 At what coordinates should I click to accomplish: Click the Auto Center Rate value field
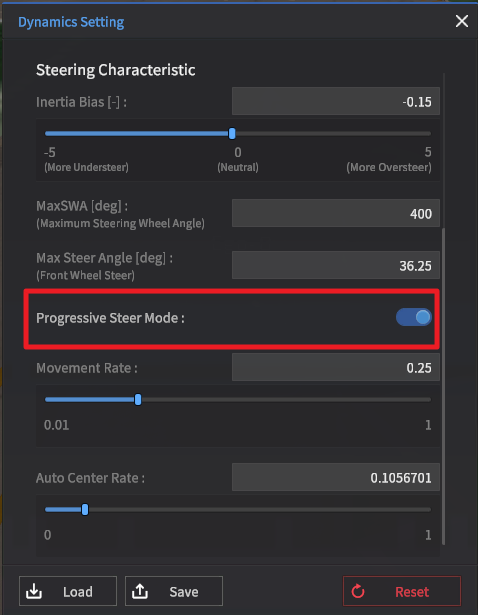[x=336, y=477]
